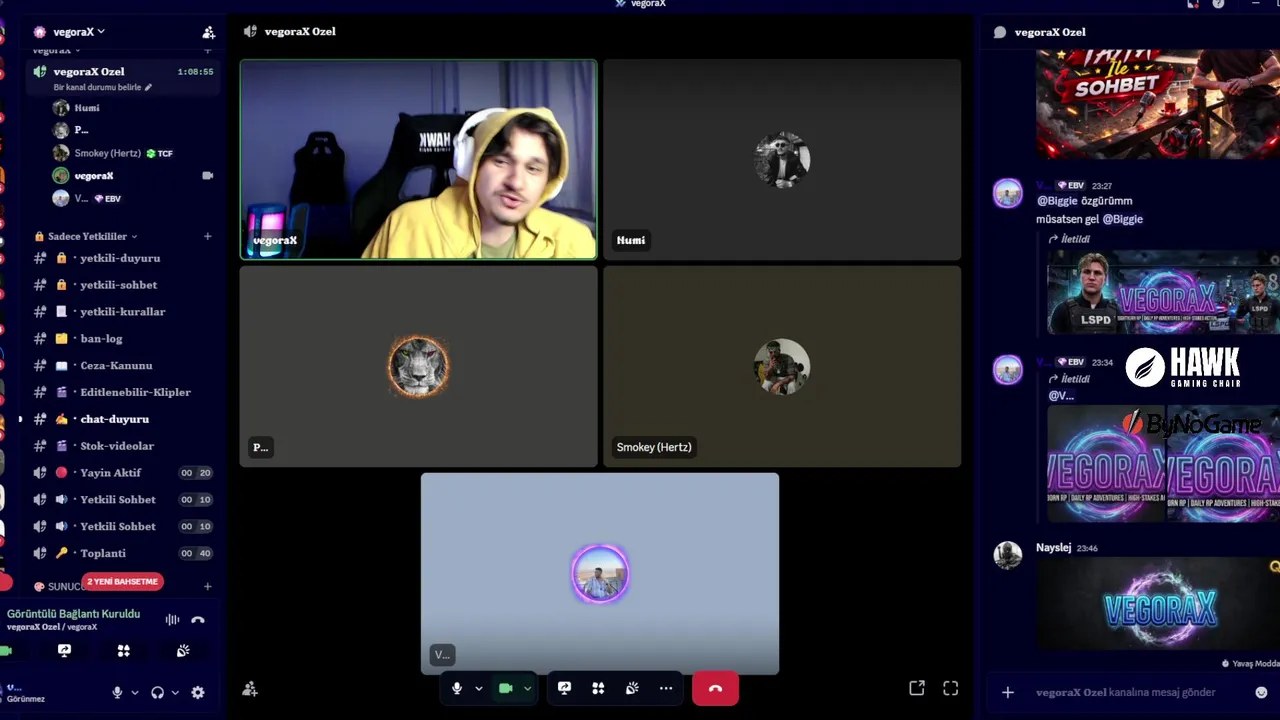
Task: Deafen using the headphones icon
Action: [157, 692]
